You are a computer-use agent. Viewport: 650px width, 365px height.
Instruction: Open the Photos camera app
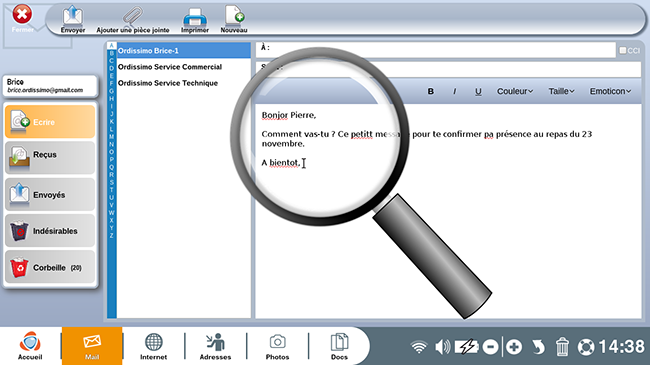pos(277,342)
